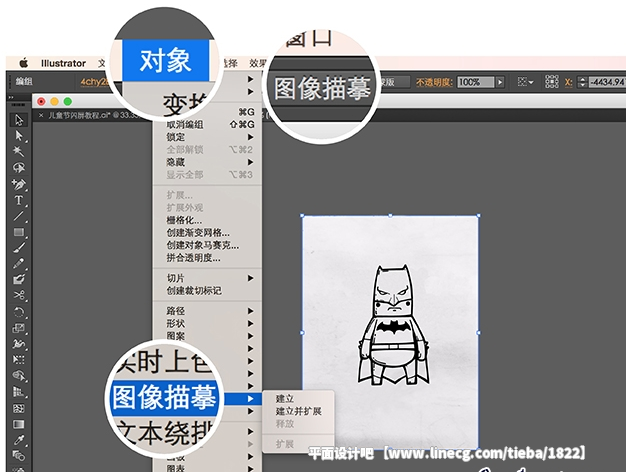
Task: Activate the Eyedropper tool
Action: (19, 440)
